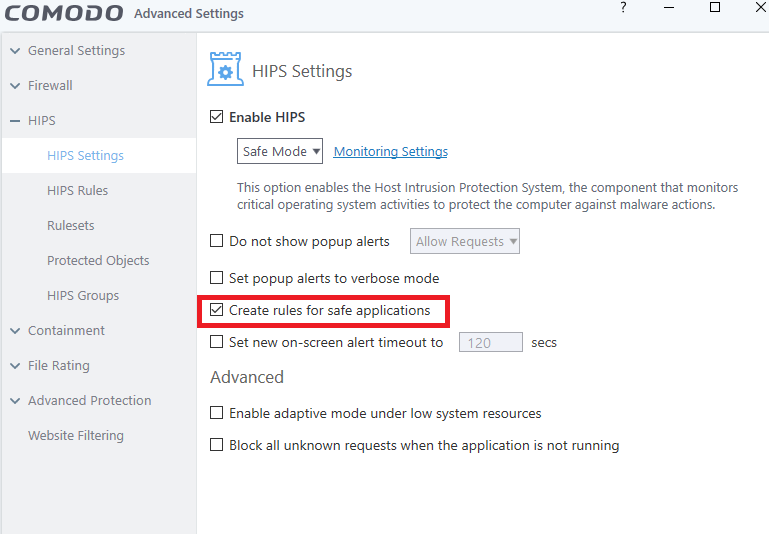The height and width of the screenshot is (534, 769).
Task: Select Protected Objects in sidebar
Action: [98, 261]
